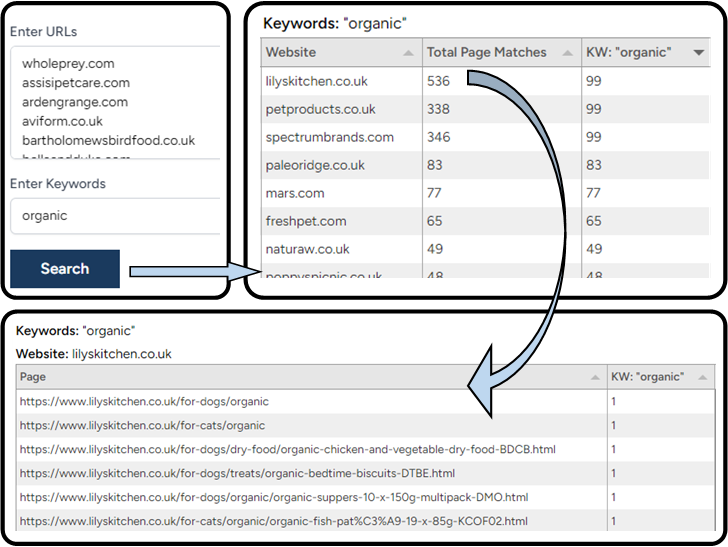Screen dimensions: 728x547
Task: Click the sort arrow beside KW in the page table
Action: 700,377
